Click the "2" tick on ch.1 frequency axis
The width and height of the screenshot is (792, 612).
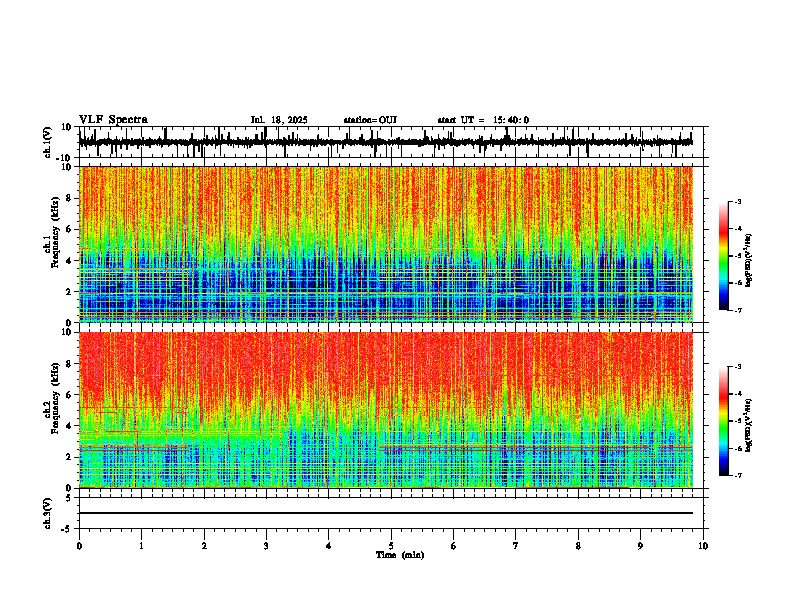69,291
